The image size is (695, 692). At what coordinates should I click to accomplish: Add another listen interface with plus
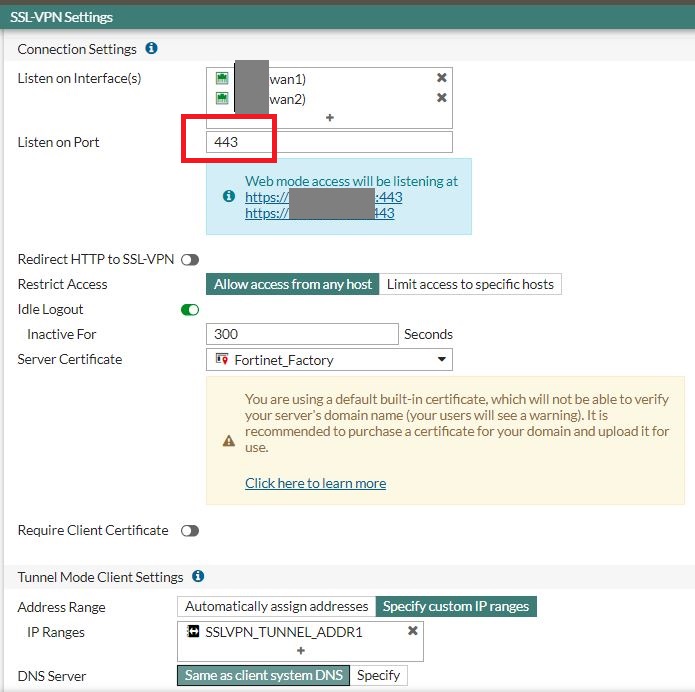click(x=330, y=118)
